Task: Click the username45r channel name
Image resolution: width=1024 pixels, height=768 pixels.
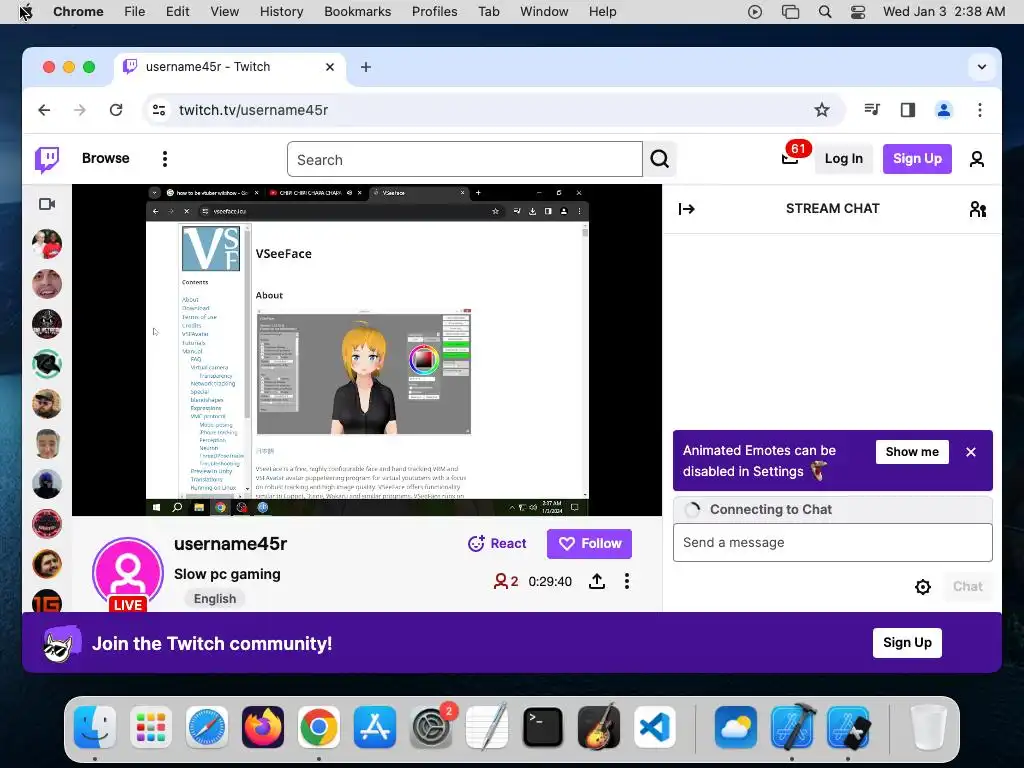Action: click(231, 544)
